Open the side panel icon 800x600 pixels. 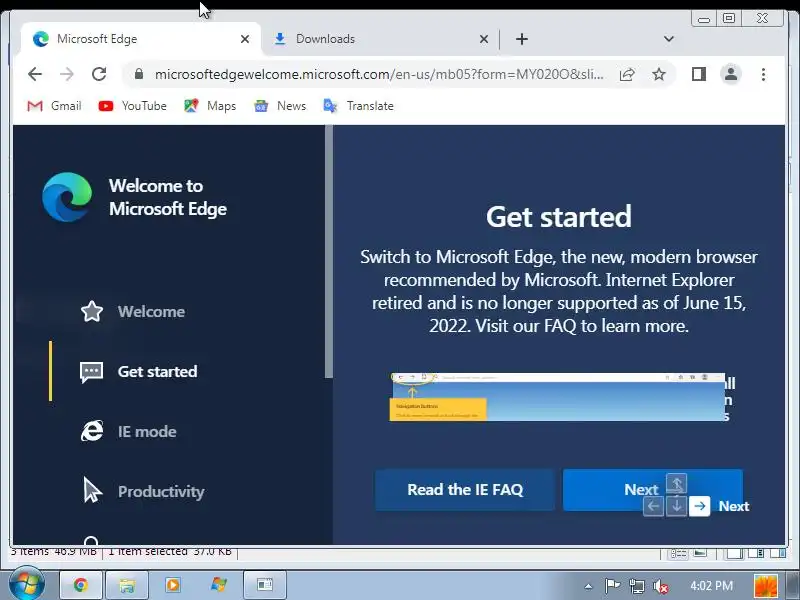point(698,74)
